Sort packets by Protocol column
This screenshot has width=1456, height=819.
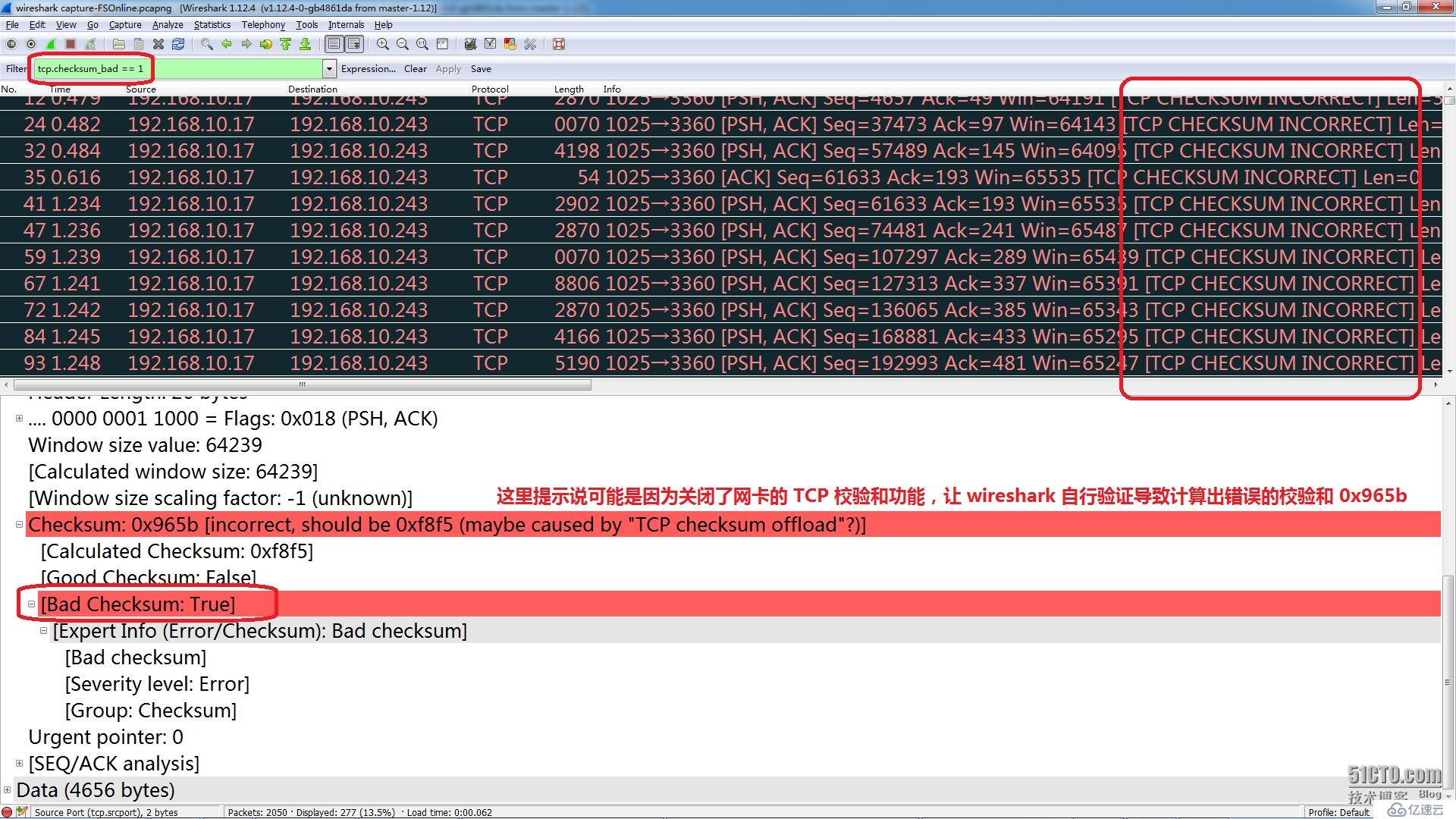coord(490,89)
